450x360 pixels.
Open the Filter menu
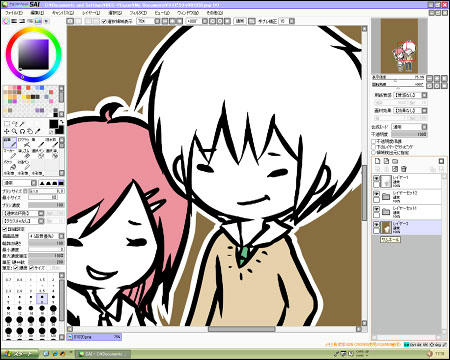(138, 13)
